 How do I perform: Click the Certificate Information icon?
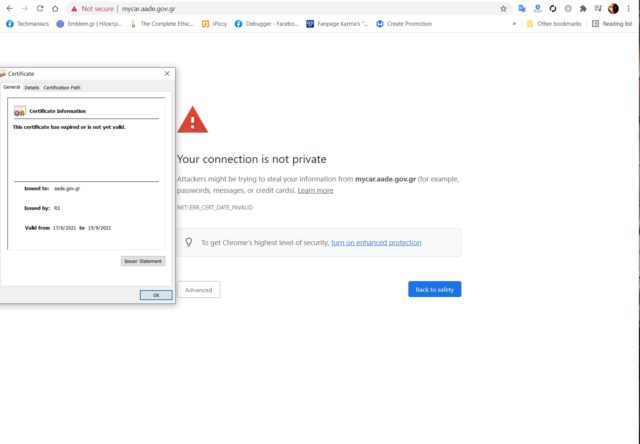(20, 111)
